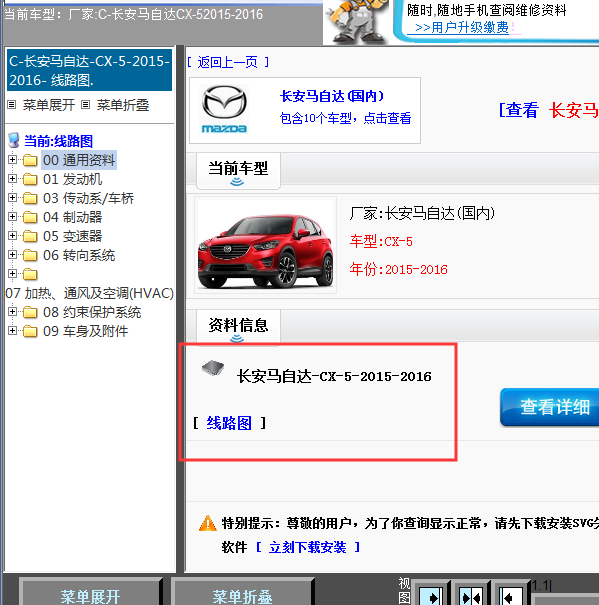Click the 08 约束保护系统 folder icon
This screenshot has width=599, height=605.
coord(30,312)
